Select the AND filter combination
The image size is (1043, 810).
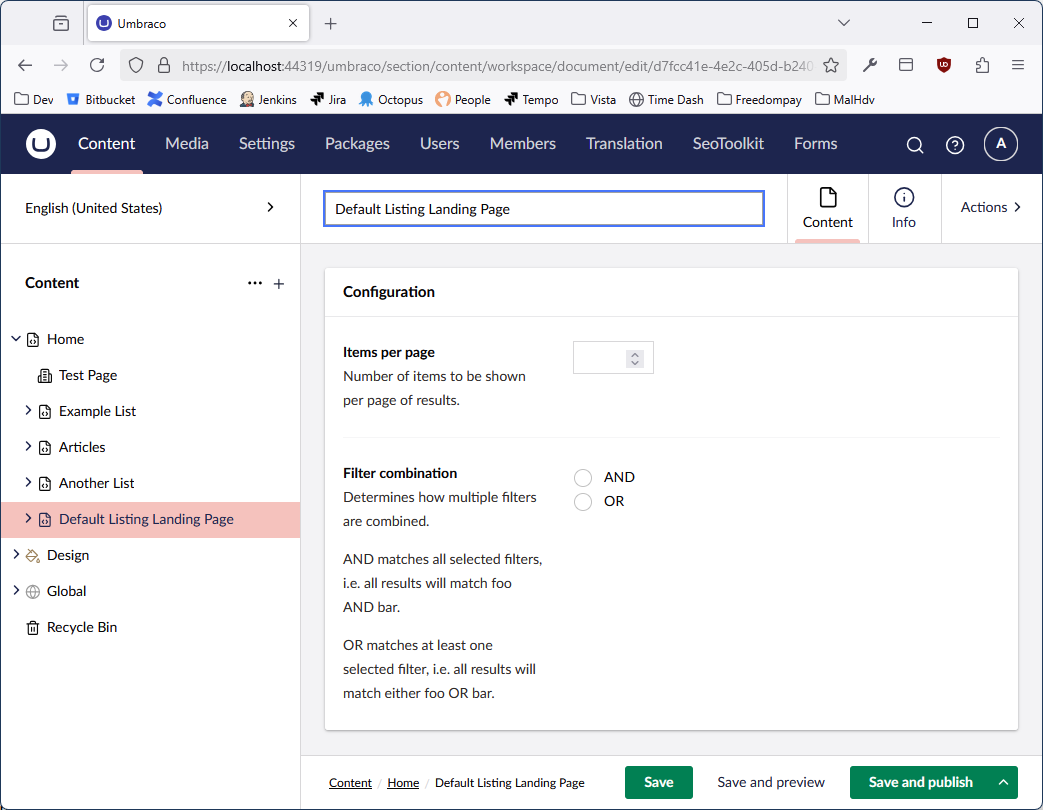pyautogui.click(x=583, y=477)
